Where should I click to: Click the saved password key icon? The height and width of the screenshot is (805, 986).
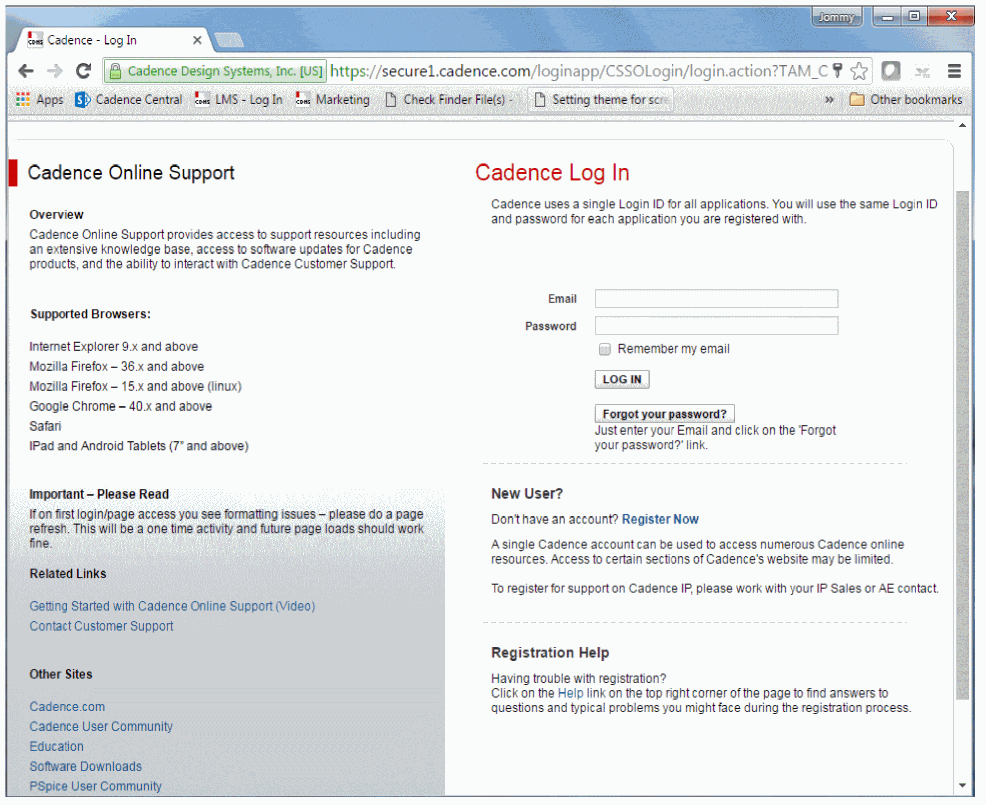tap(838, 71)
